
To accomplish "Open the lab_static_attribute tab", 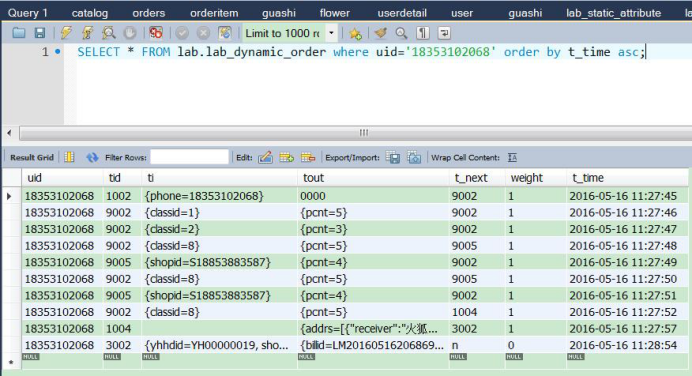I will click(x=613, y=13).
